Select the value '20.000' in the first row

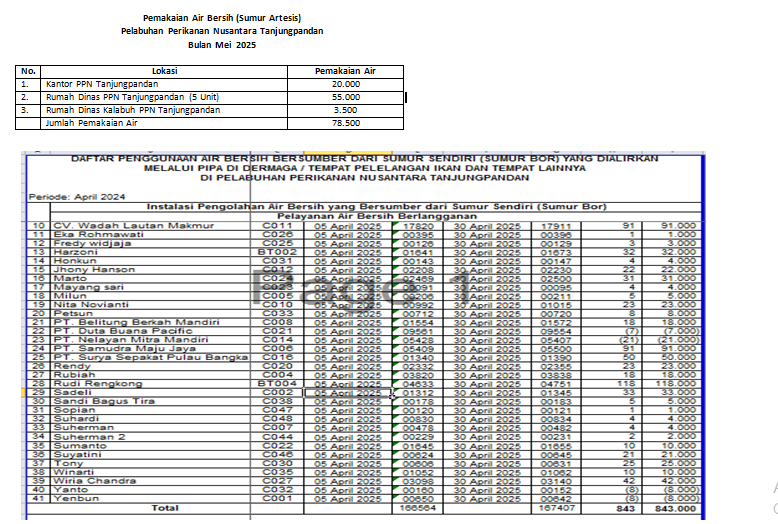[346, 84]
